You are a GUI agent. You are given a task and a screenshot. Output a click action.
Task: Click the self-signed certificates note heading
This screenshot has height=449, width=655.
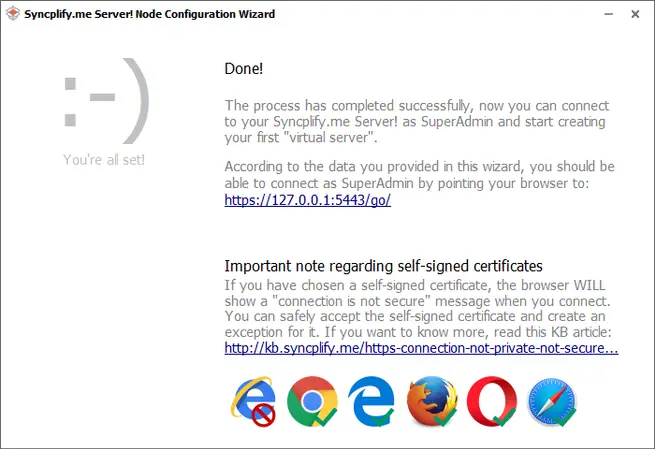383,266
